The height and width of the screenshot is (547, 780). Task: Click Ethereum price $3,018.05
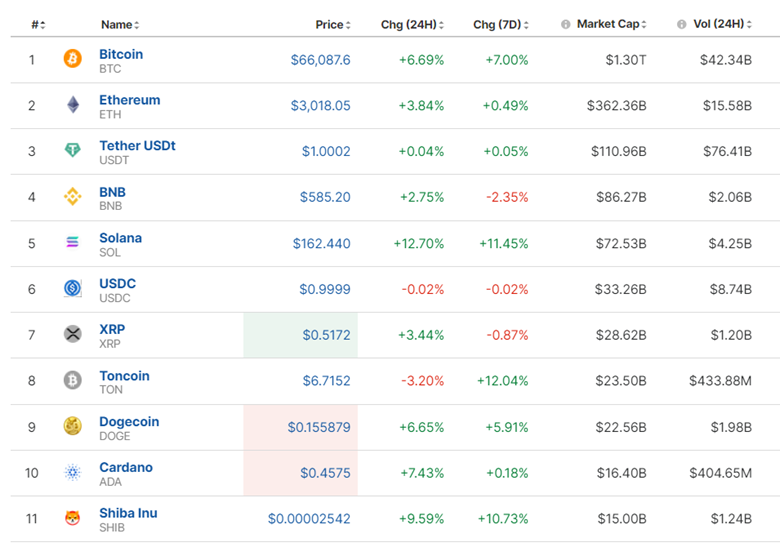(x=320, y=105)
